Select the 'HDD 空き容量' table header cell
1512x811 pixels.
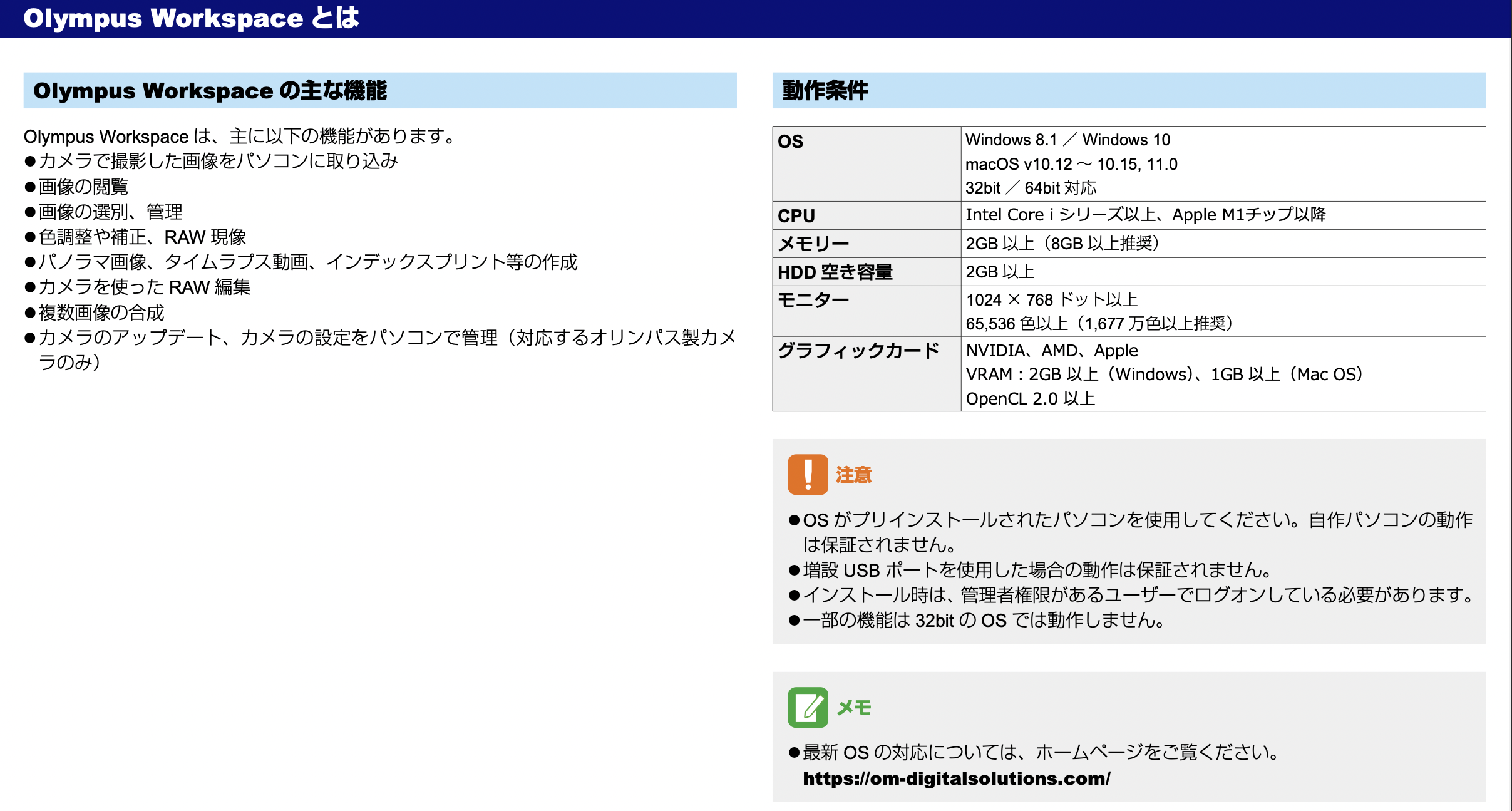tap(867, 272)
